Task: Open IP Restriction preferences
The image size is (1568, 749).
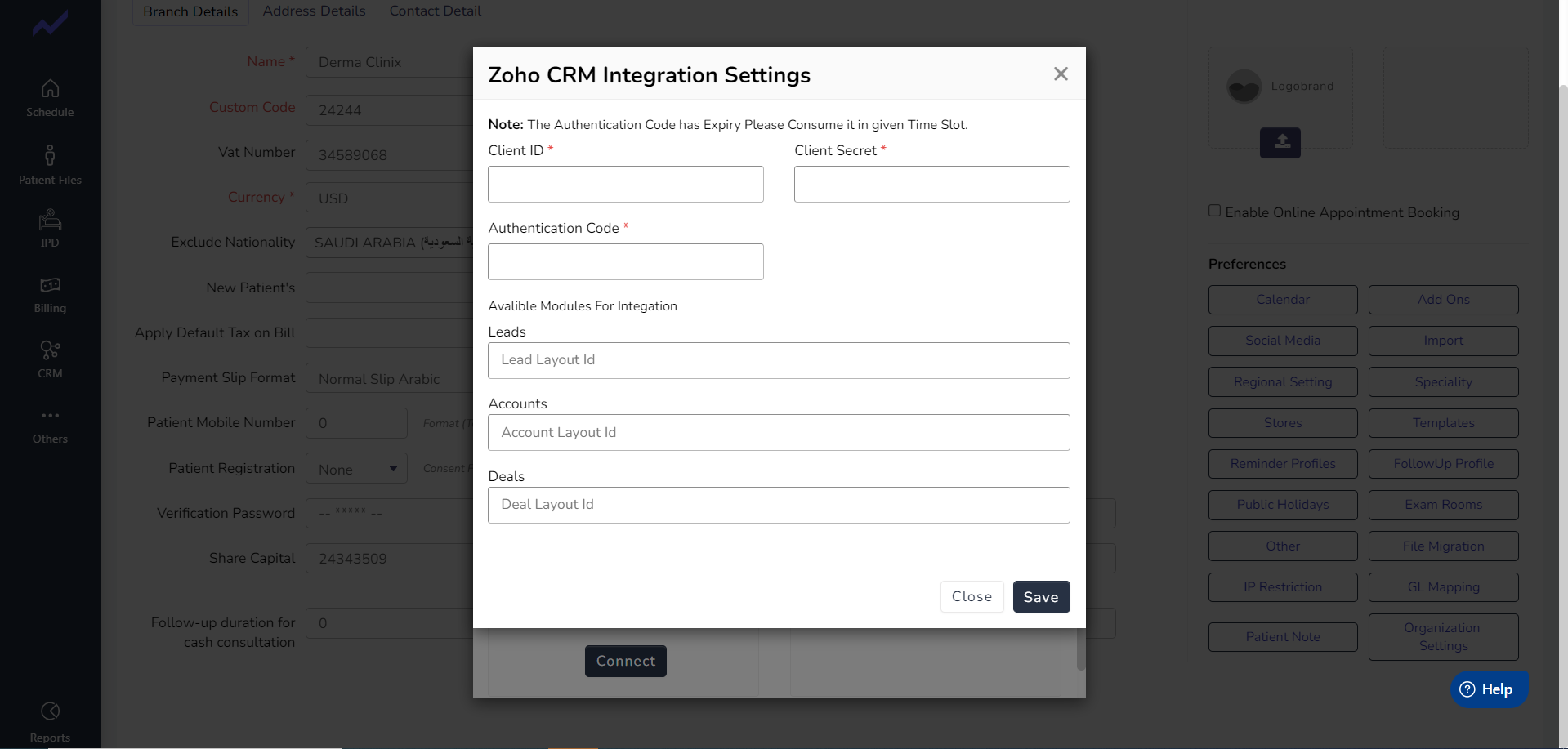Action: [1283, 587]
